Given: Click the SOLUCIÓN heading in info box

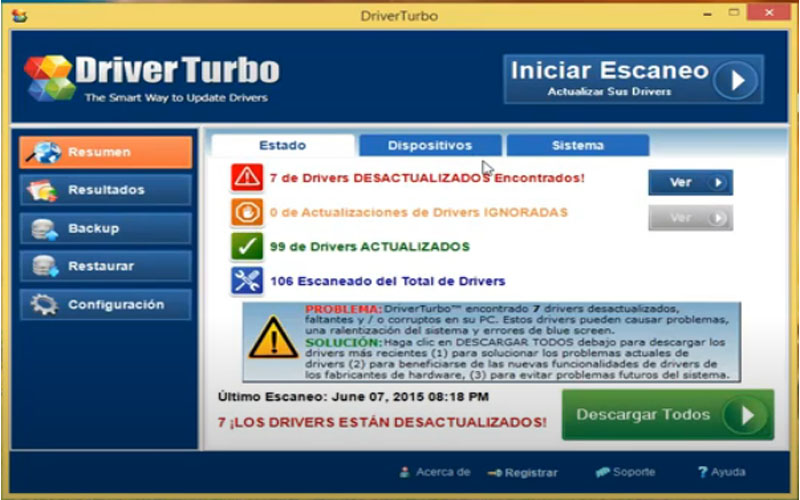Looking at the screenshot, I should pyautogui.click(x=343, y=342).
